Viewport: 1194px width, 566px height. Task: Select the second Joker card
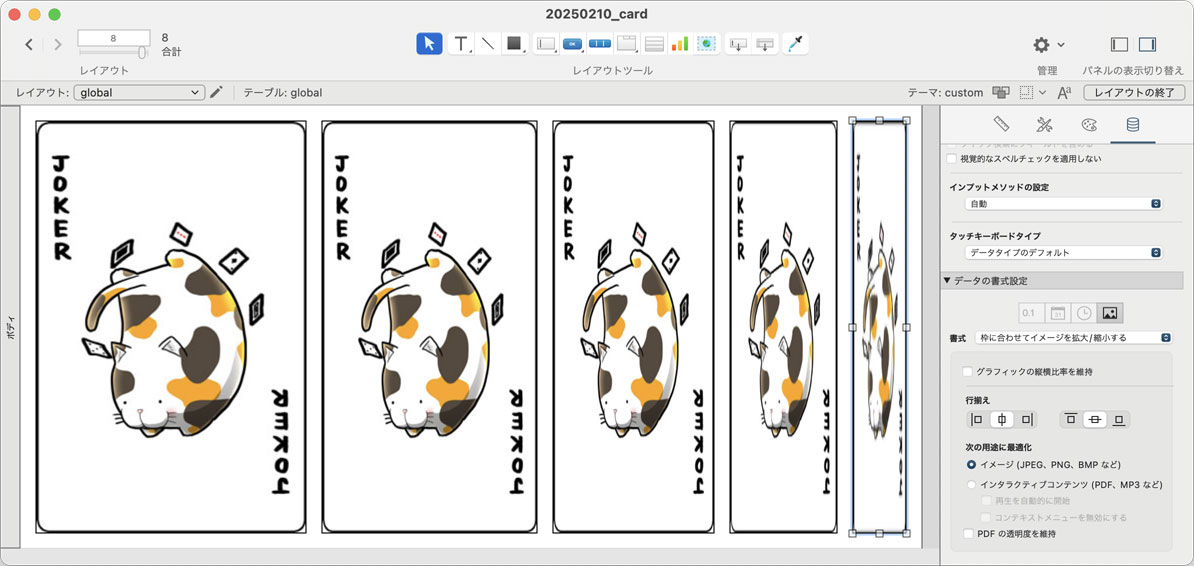coord(429,327)
